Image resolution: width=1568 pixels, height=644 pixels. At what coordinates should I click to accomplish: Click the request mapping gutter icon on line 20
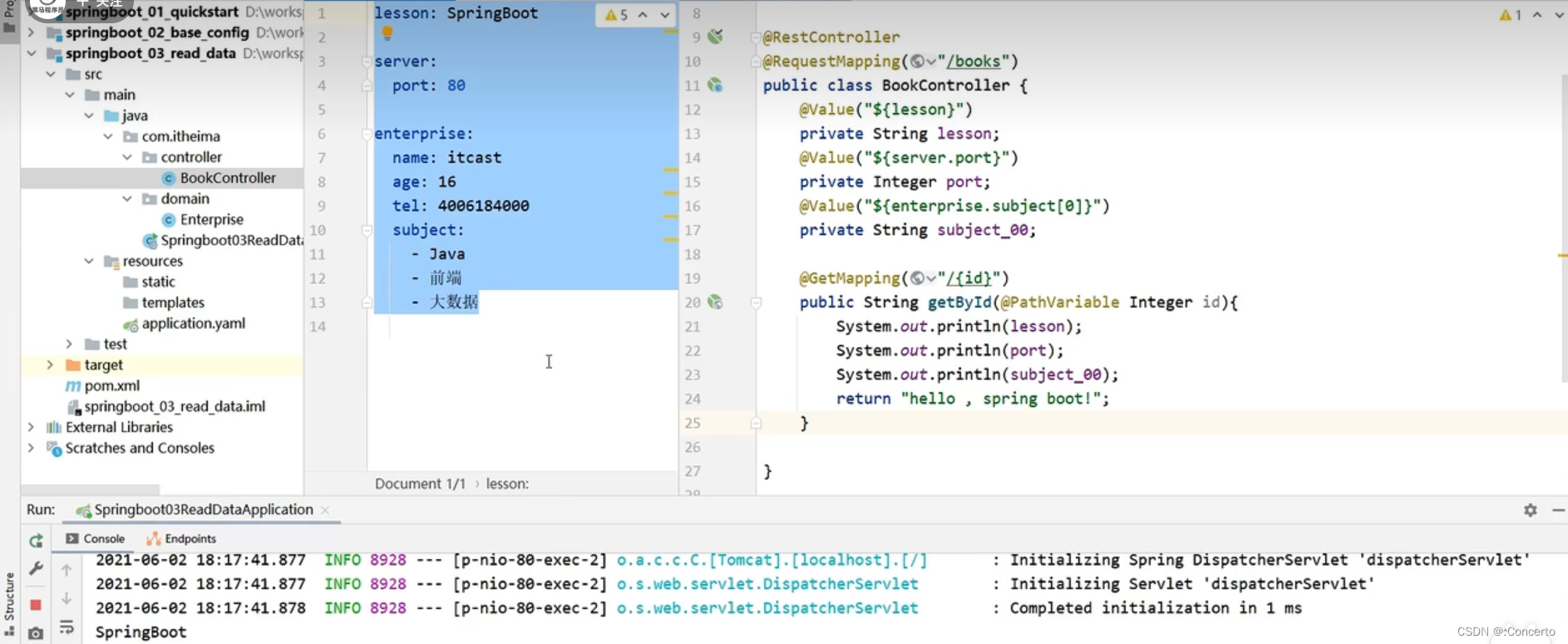tap(715, 302)
